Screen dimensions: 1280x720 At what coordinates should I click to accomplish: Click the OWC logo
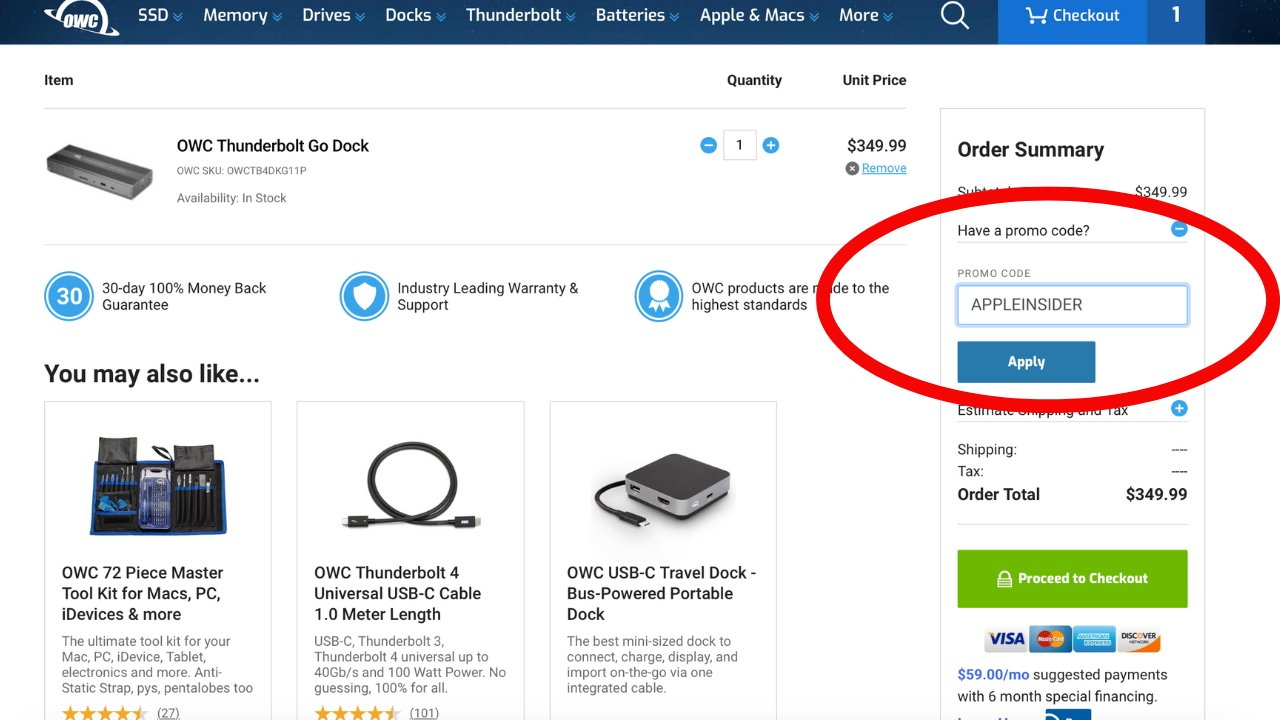tap(81, 17)
